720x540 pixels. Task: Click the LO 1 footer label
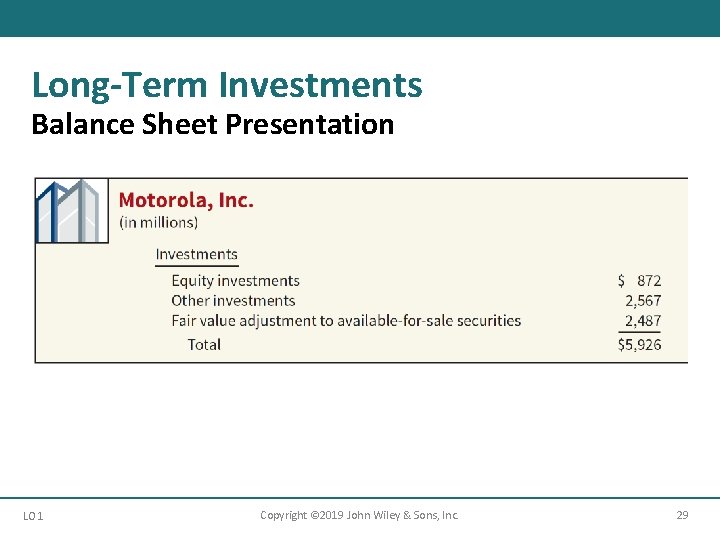33,516
